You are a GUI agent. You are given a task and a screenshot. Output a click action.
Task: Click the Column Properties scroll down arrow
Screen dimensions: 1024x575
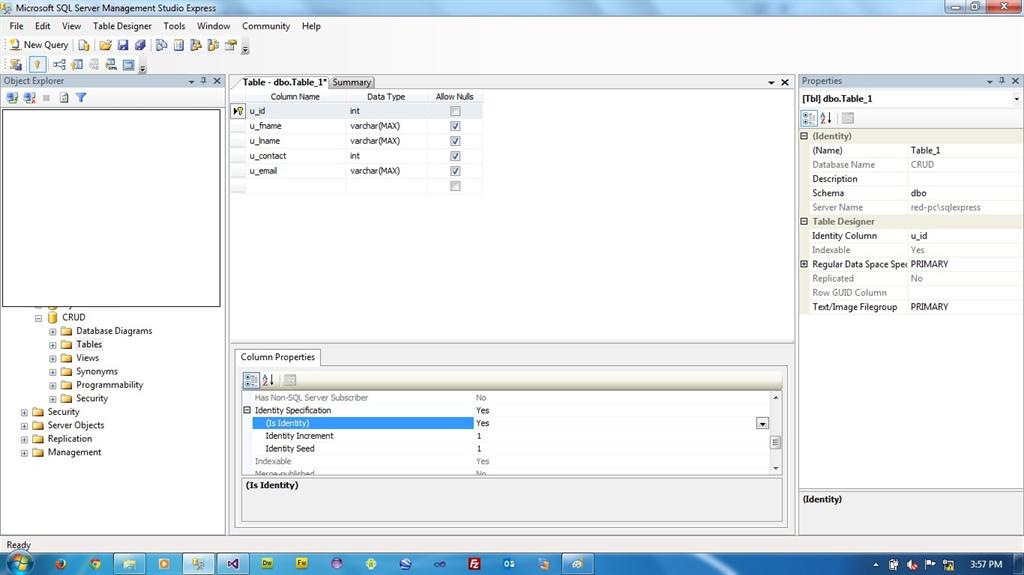coord(775,468)
